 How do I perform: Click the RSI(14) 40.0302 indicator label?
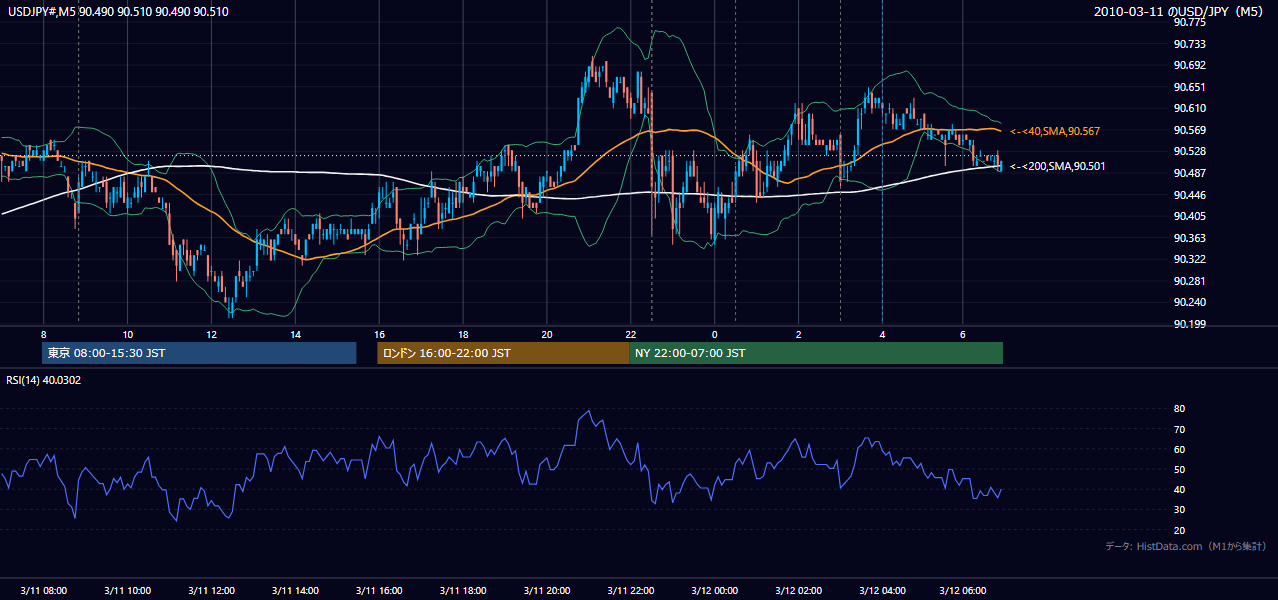(44, 380)
